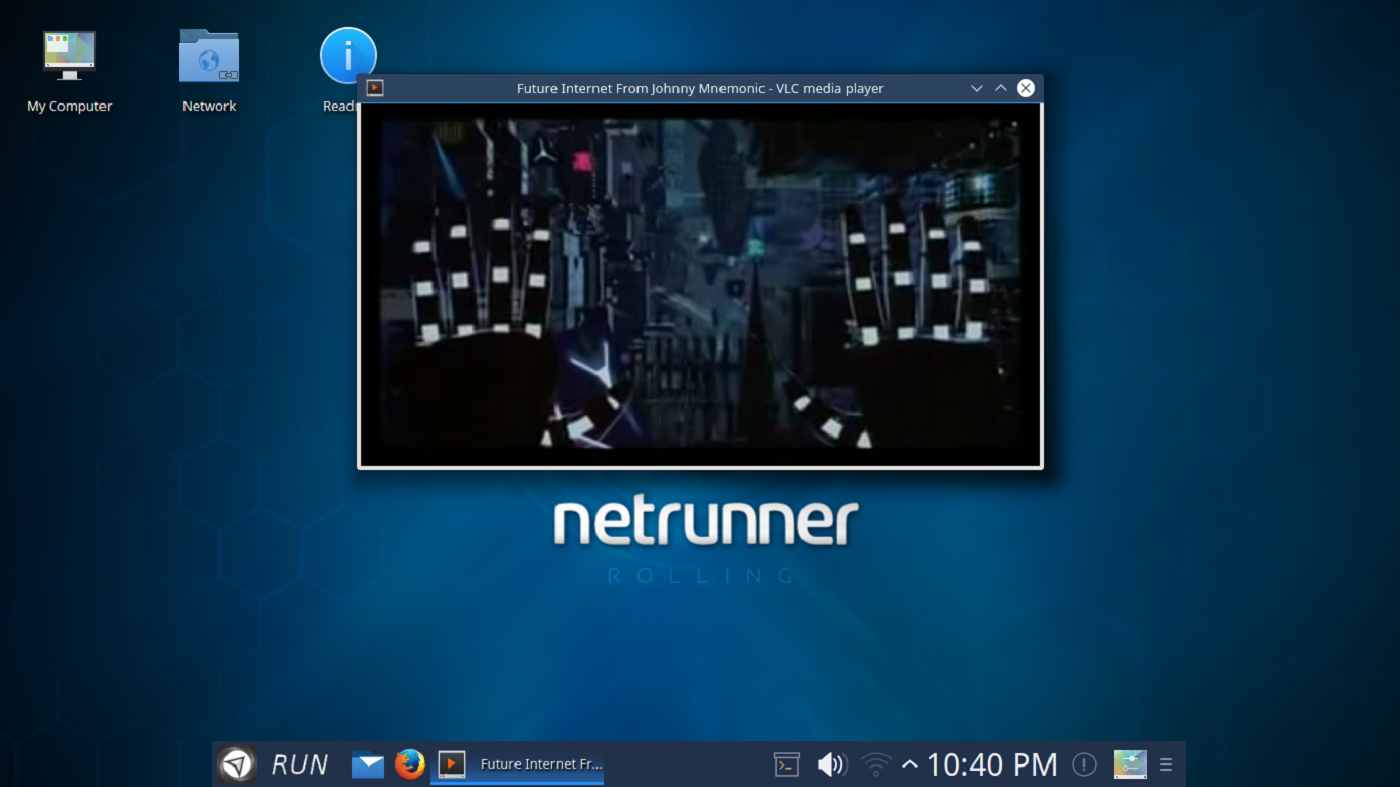Open the panel hamburger menu
Image resolution: width=1400 pixels, height=787 pixels.
(1166, 764)
